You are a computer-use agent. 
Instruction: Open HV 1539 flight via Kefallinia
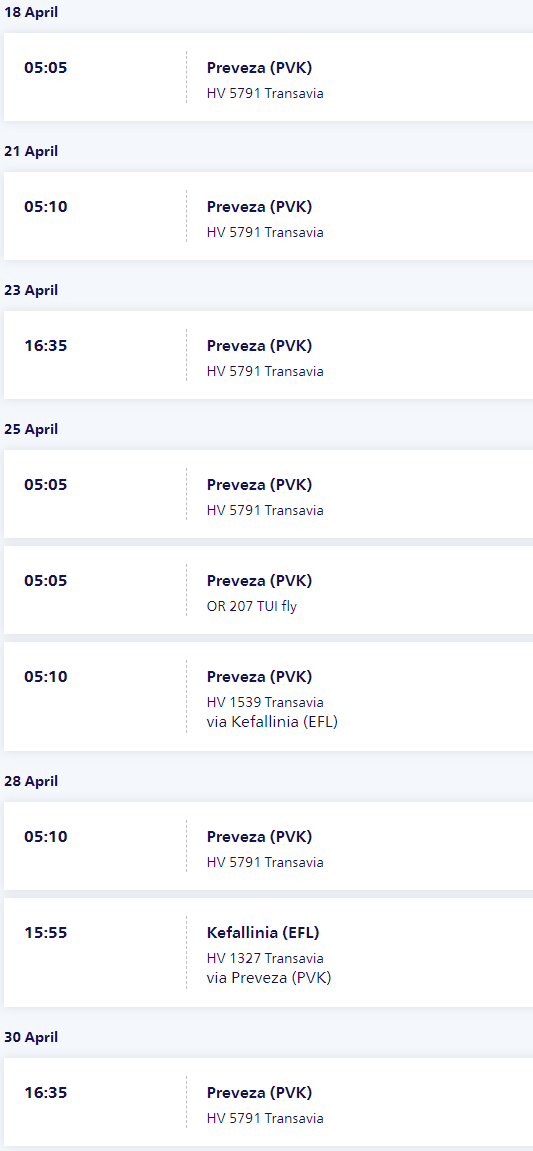click(x=269, y=697)
